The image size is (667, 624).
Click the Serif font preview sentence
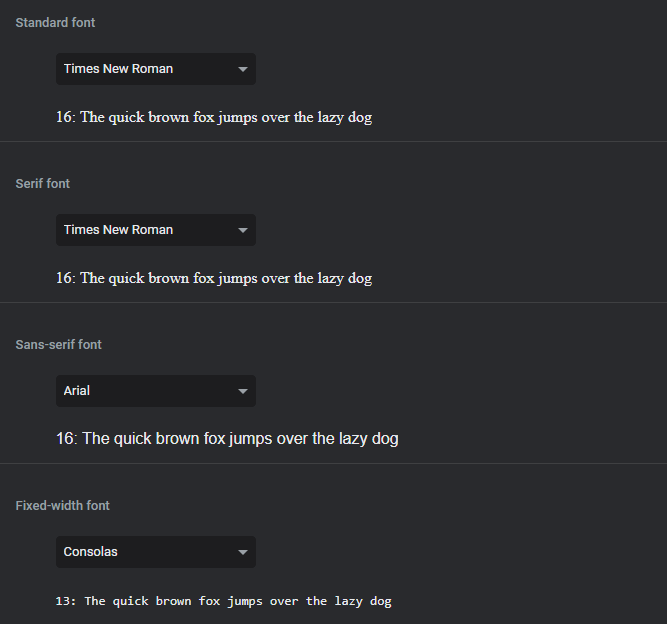pos(214,278)
